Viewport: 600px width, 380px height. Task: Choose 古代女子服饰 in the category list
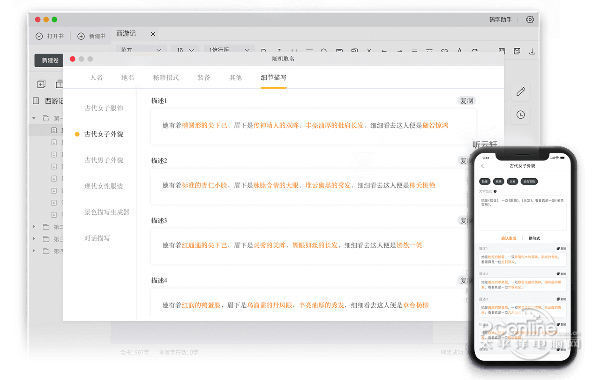pyautogui.click(x=104, y=108)
